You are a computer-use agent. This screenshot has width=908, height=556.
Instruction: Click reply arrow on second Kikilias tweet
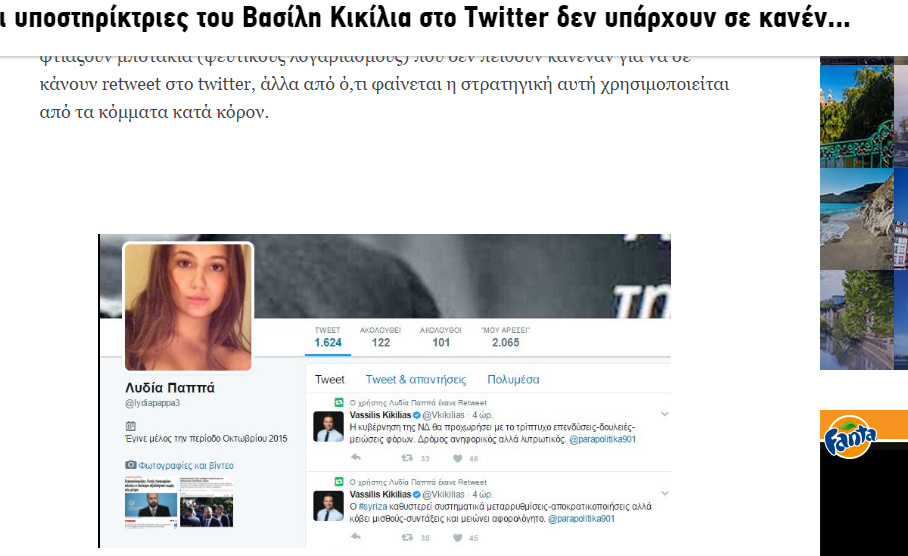[356, 537]
